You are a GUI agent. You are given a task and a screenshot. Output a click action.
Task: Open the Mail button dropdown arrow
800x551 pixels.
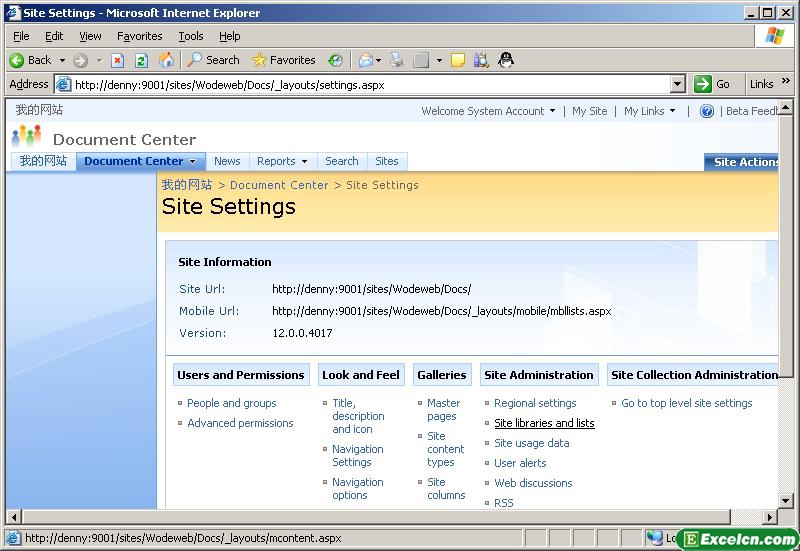pos(379,61)
